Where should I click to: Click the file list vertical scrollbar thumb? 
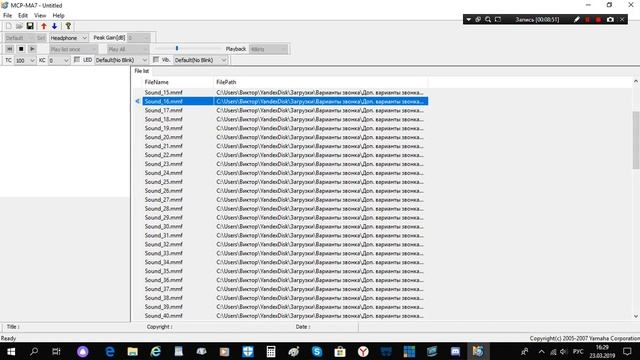636,140
